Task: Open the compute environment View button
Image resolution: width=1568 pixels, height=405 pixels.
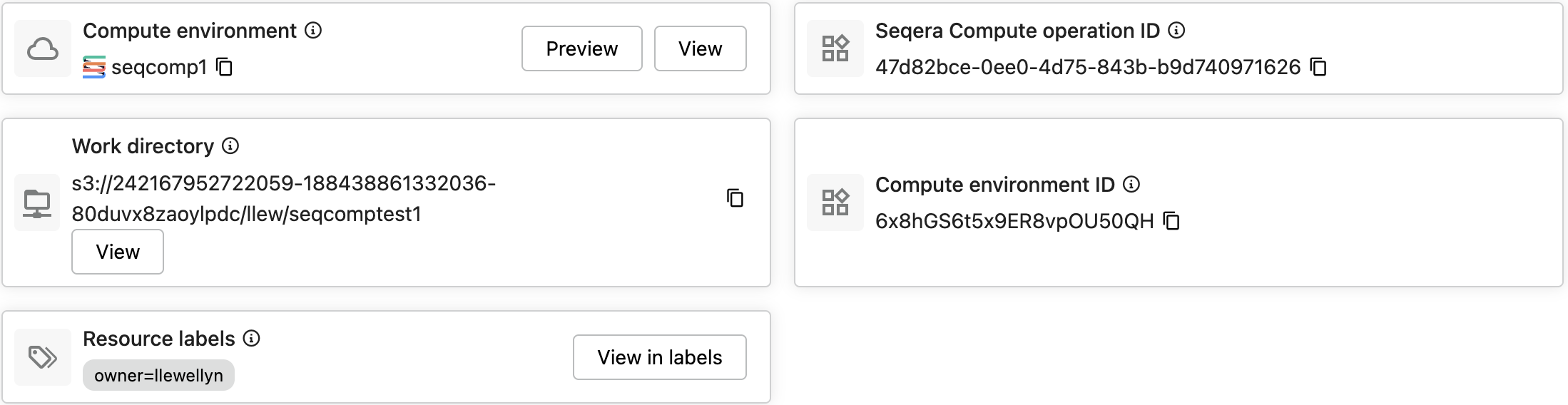Action: click(x=700, y=48)
